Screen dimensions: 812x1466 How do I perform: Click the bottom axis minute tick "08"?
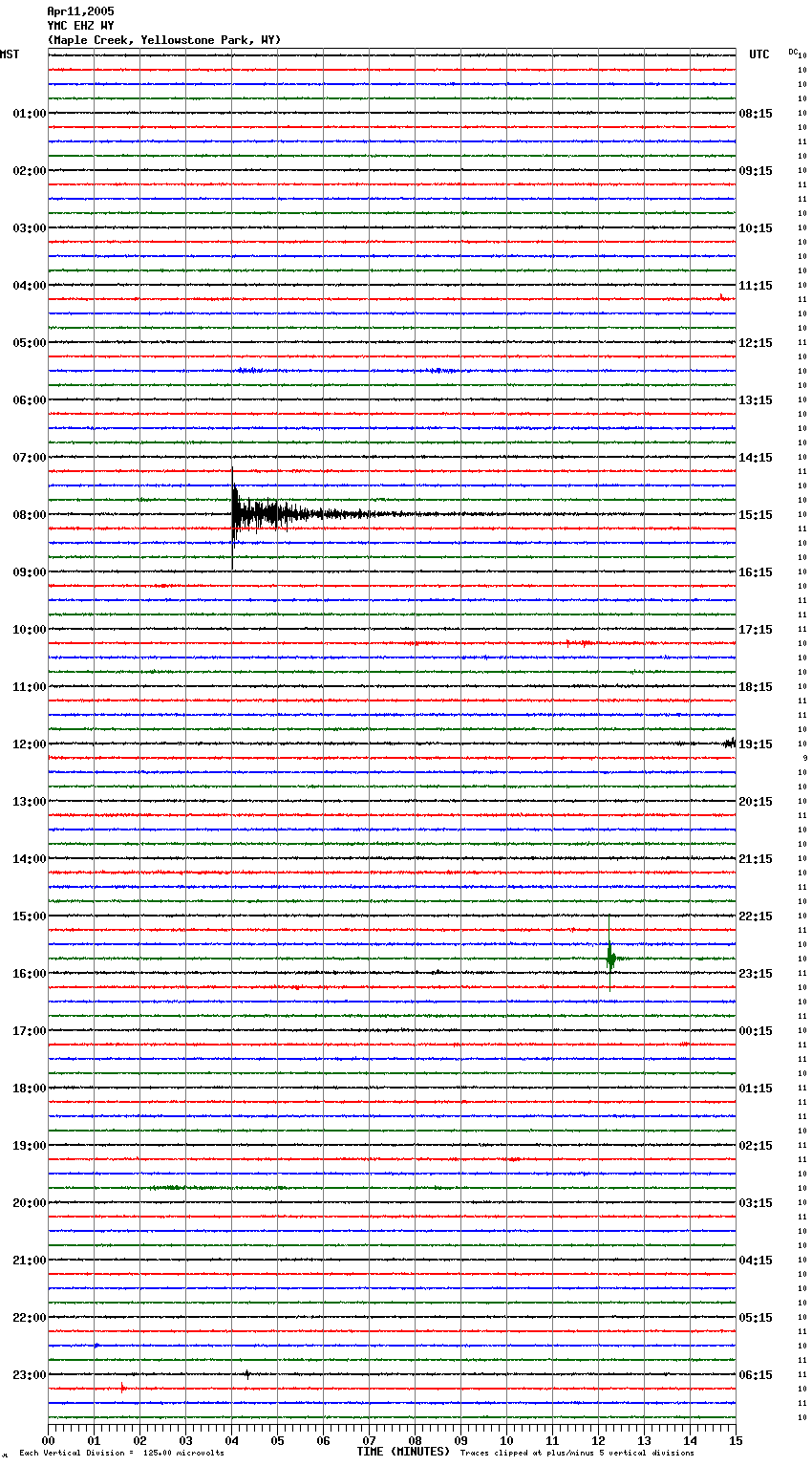pos(415,1440)
